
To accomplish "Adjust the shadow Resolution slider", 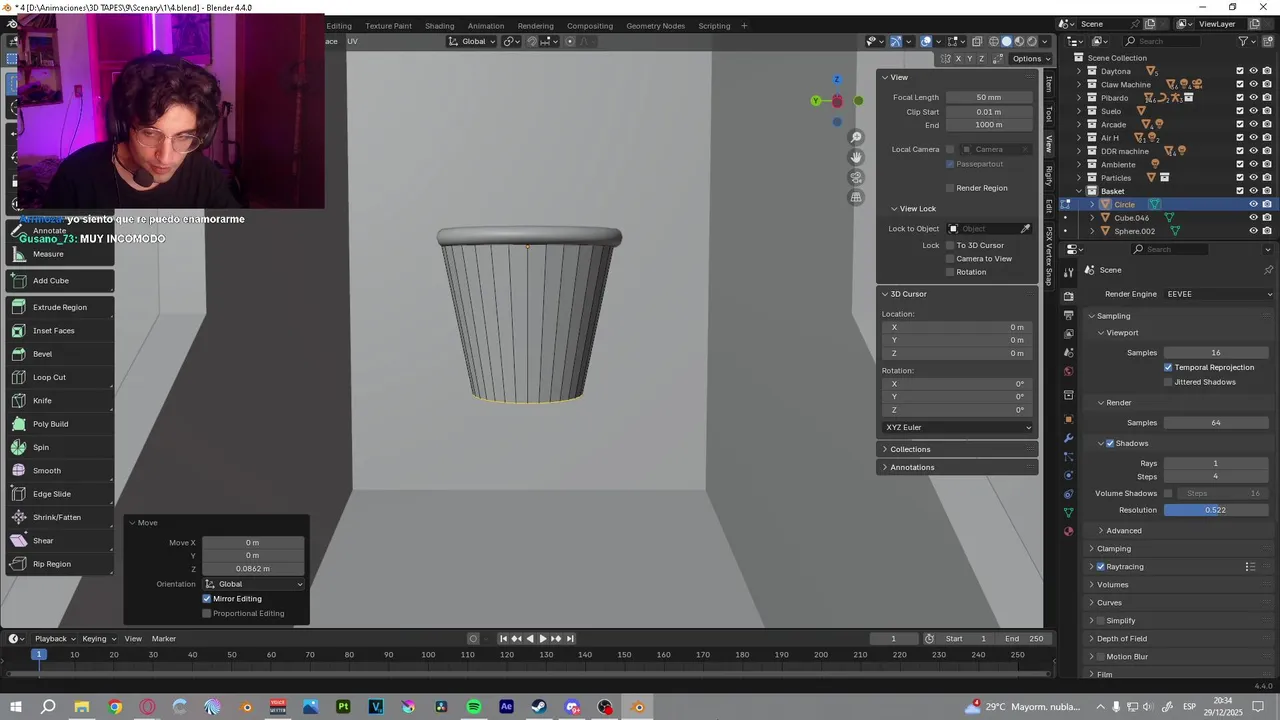I will point(1215,510).
